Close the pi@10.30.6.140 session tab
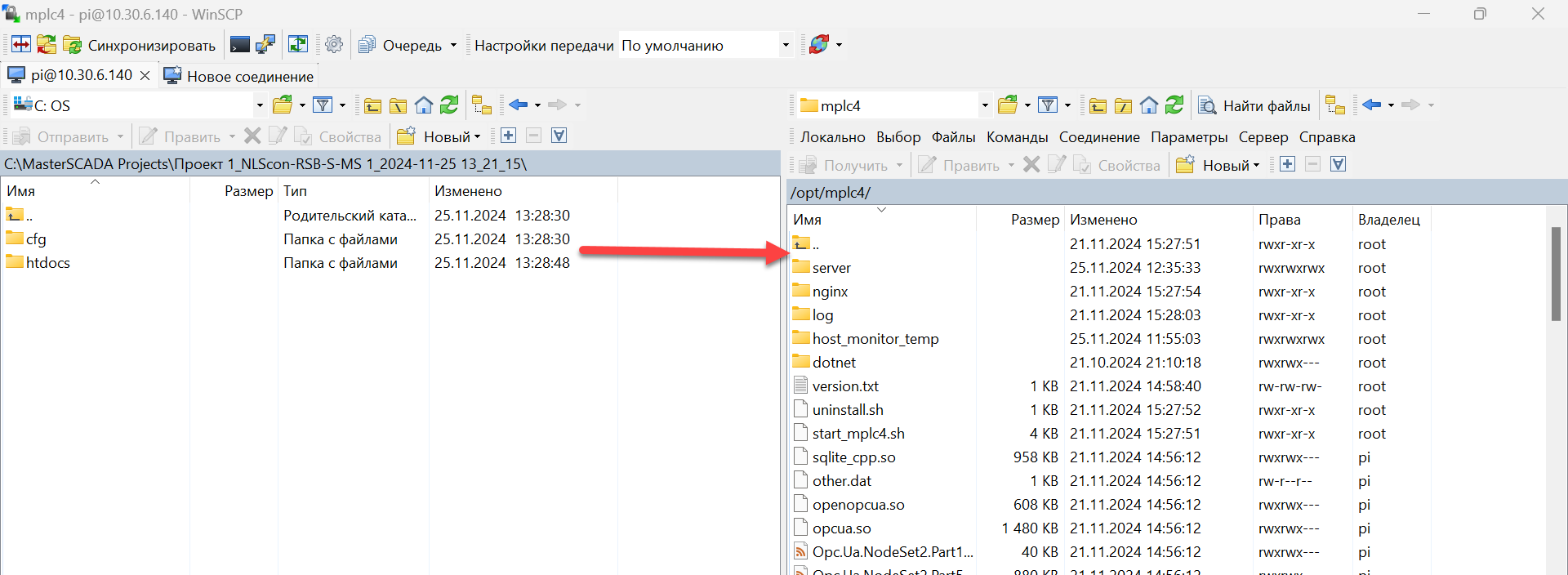 (x=145, y=75)
